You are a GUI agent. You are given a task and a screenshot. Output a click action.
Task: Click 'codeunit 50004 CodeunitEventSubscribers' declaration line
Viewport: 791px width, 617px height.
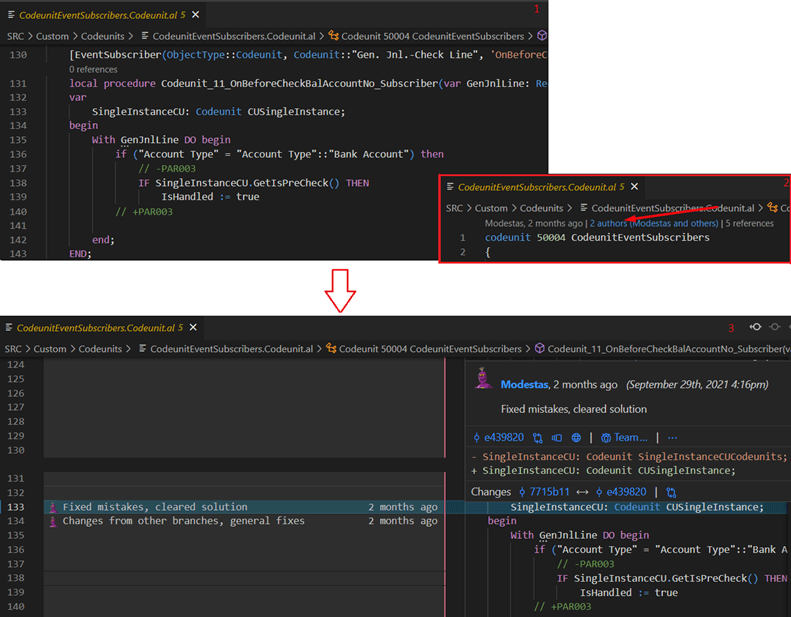pos(597,238)
